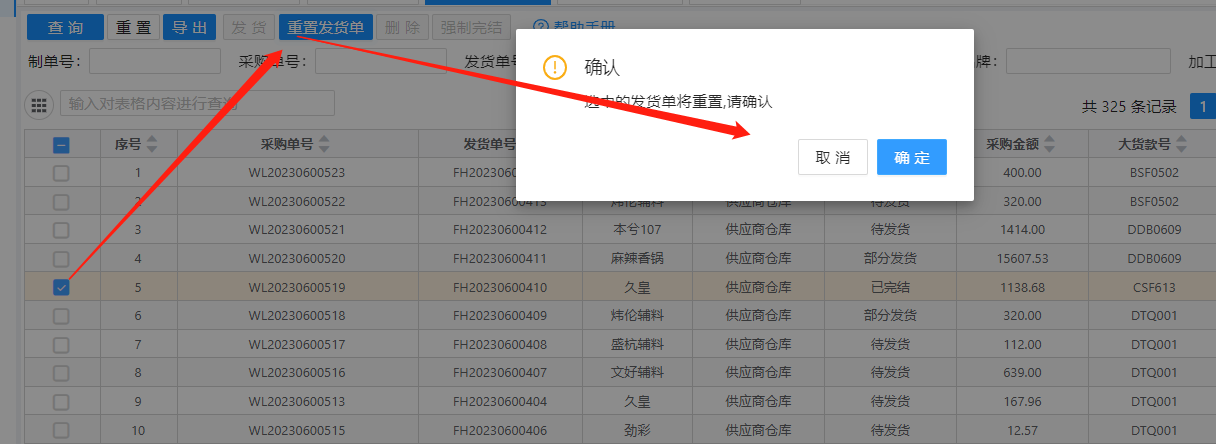Click the 重置发货单 toolbar button
The height and width of the screenshot is (444, 1216).
[325, 27]
